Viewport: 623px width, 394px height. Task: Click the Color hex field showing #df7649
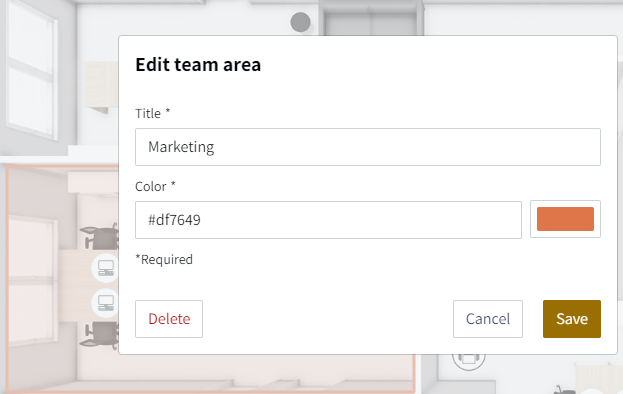(x=328, y=220)
